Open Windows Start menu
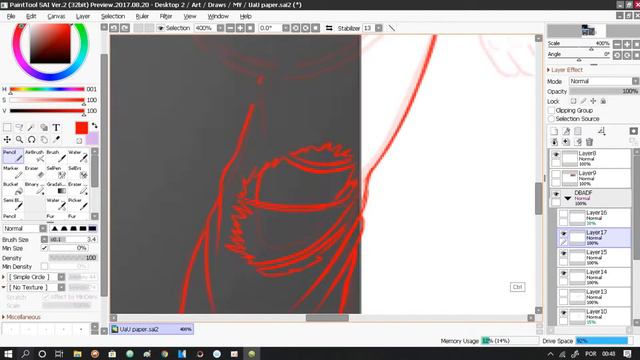640x360 pixels. (8, 353)
